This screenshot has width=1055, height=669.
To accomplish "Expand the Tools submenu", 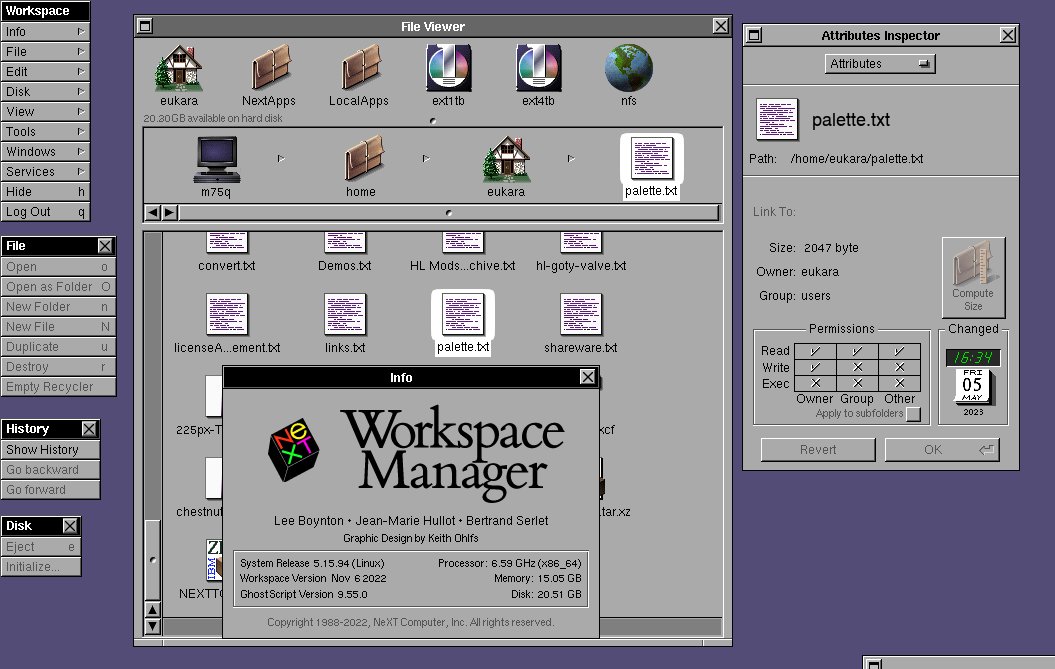I will pos(45,132).
